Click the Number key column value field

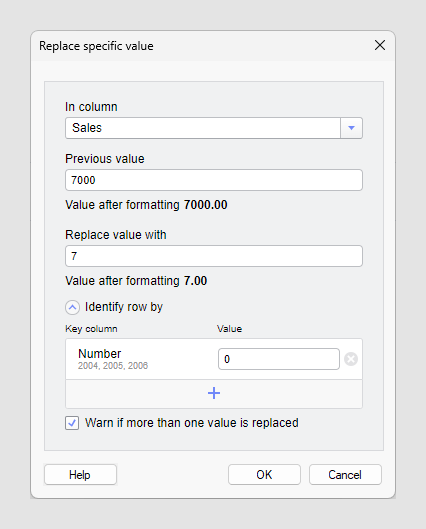[279, 359]
